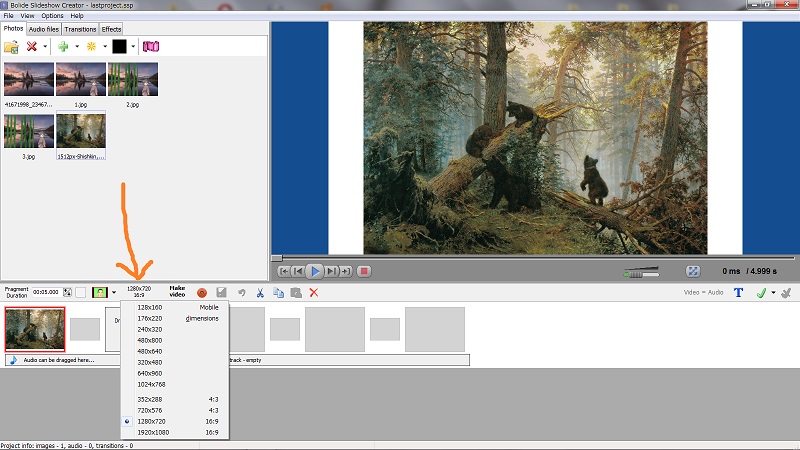The height and width of the screenshot is (450, 800).
Task: Step to the previous frame in the preview
Action: (298, 271)
